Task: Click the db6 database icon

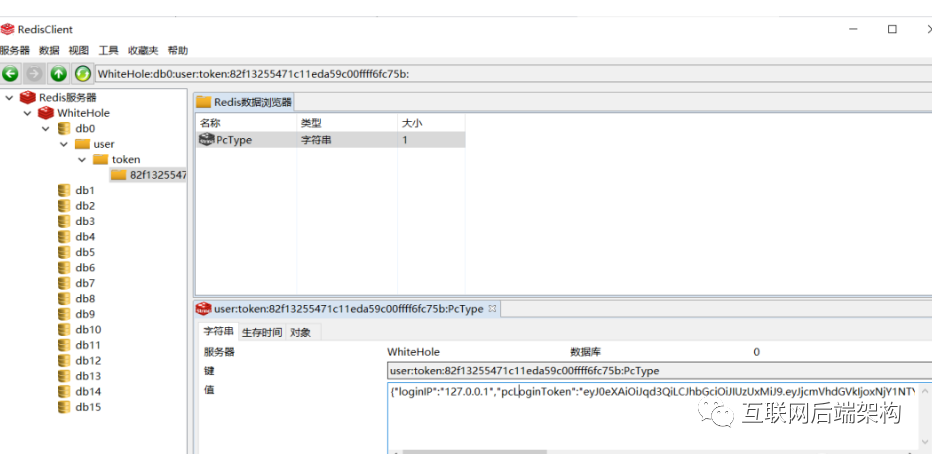Action: 64,267
